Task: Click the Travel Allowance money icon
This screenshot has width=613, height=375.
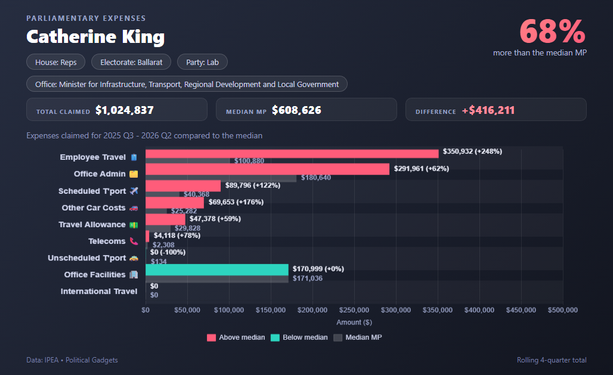Action: 134,225
